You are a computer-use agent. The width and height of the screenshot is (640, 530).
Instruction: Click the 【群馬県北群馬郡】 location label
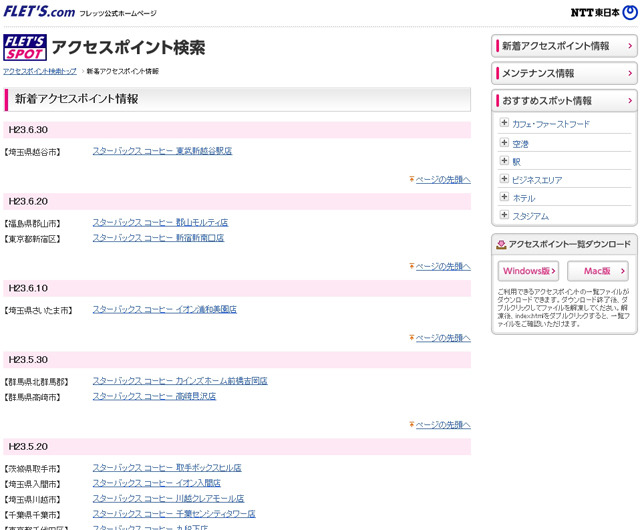[x=37, y=383]
